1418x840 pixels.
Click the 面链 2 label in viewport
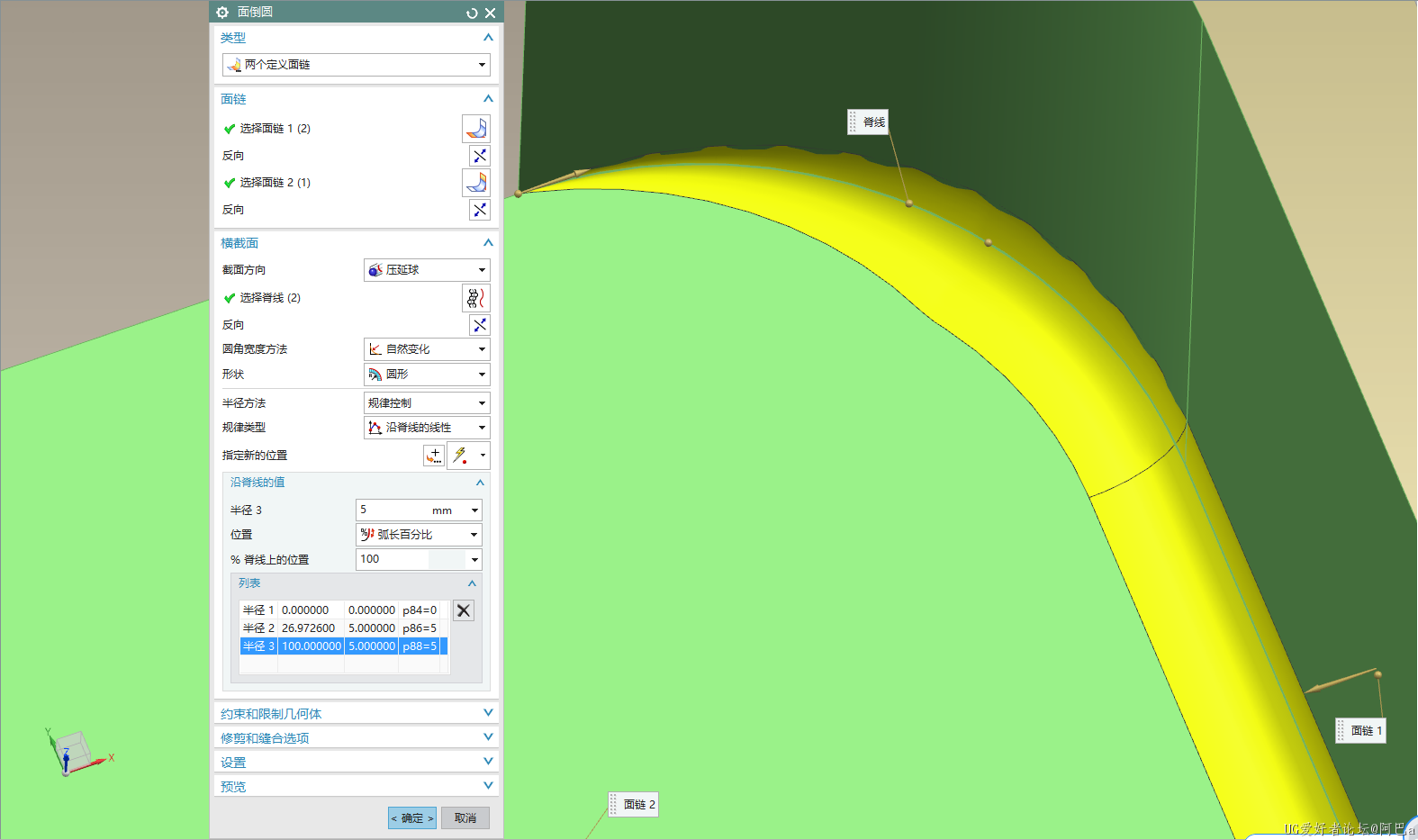(634, 804)
